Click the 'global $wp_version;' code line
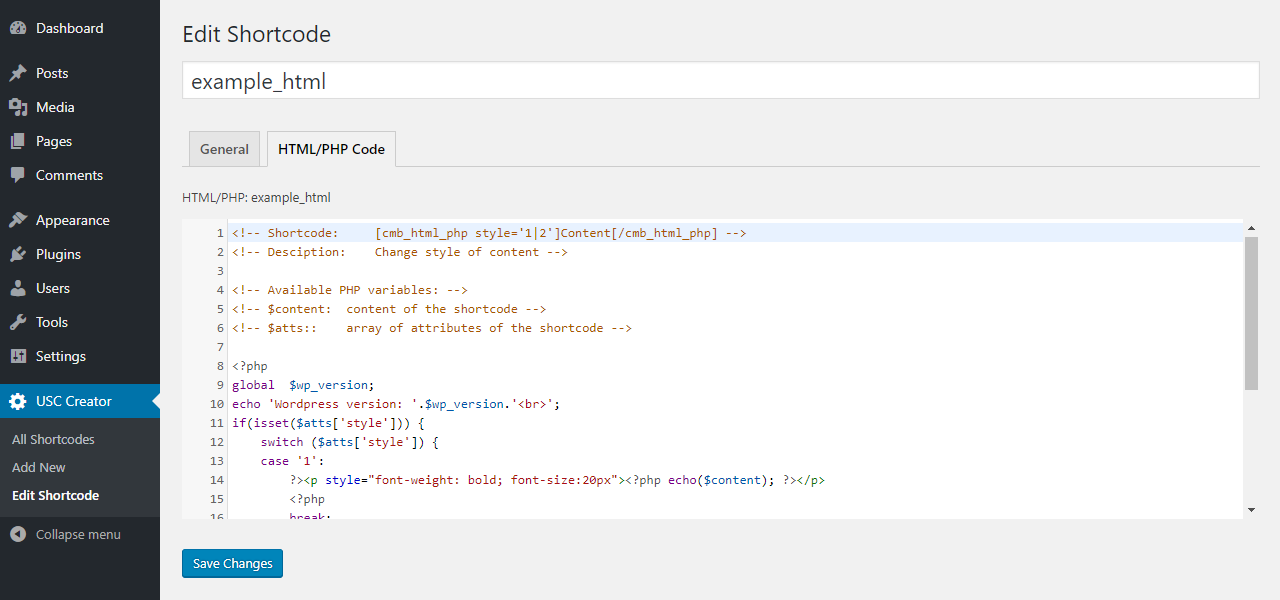This screenshot has height=600, width=1280. click(303, 385)
